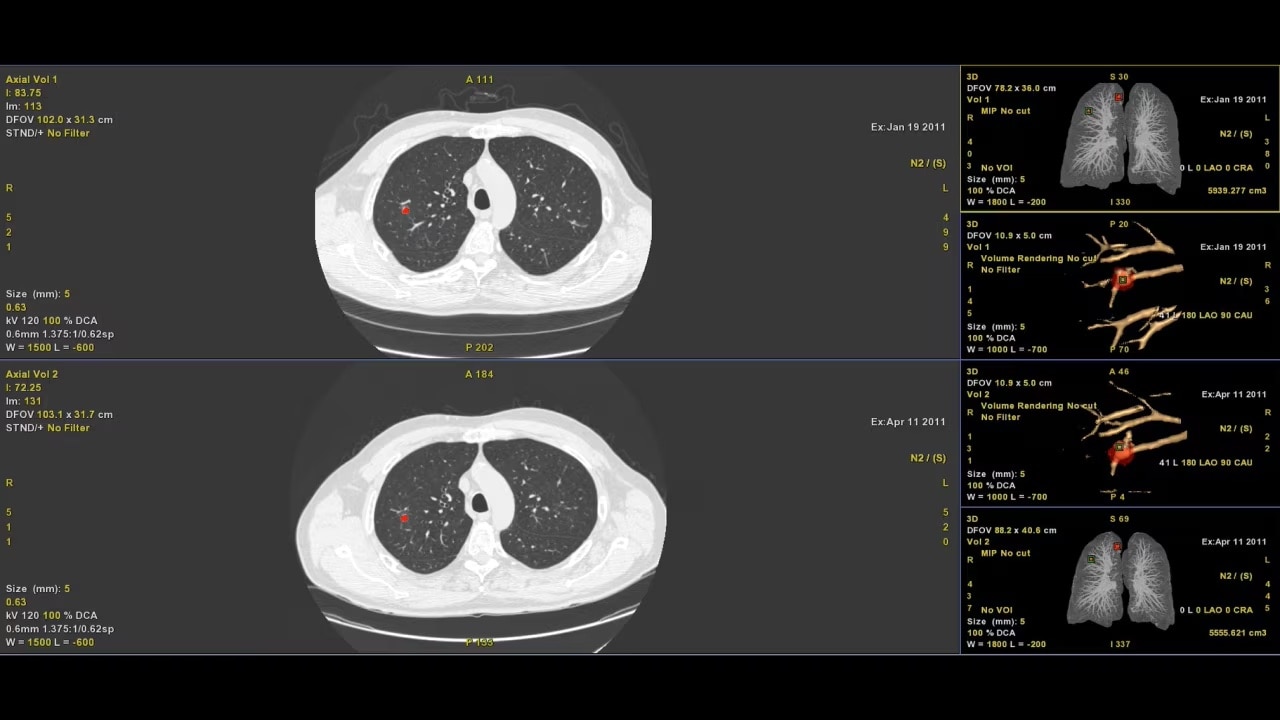Screen dimensions: 1280x720
Task: Click the red nodule marker in Axial Vol 2
Action: click(x=404, y=518)
